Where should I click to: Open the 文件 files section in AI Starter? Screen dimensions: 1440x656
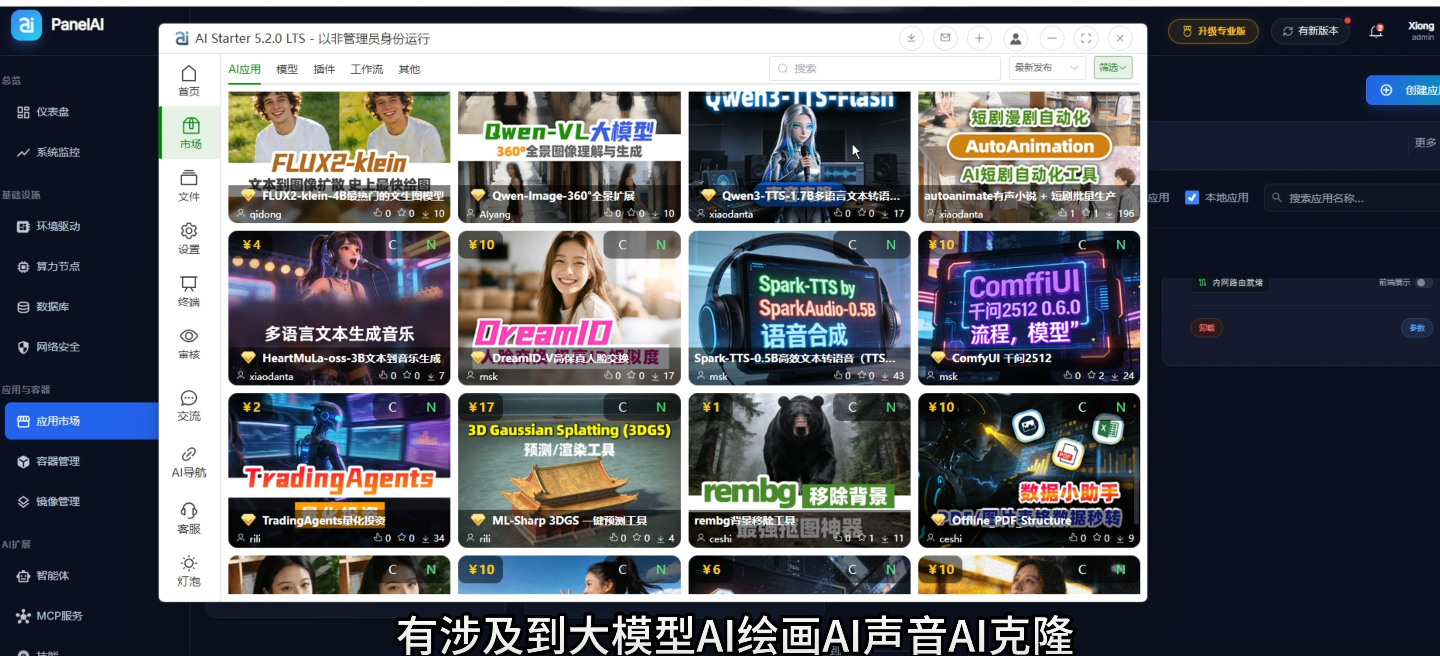coord(189,186)
